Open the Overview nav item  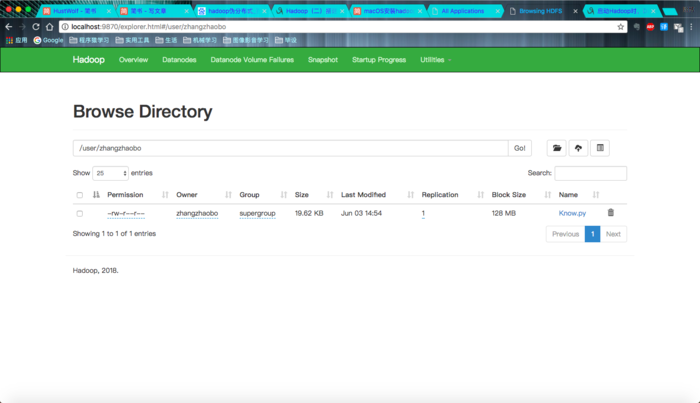tap(133, 60)
